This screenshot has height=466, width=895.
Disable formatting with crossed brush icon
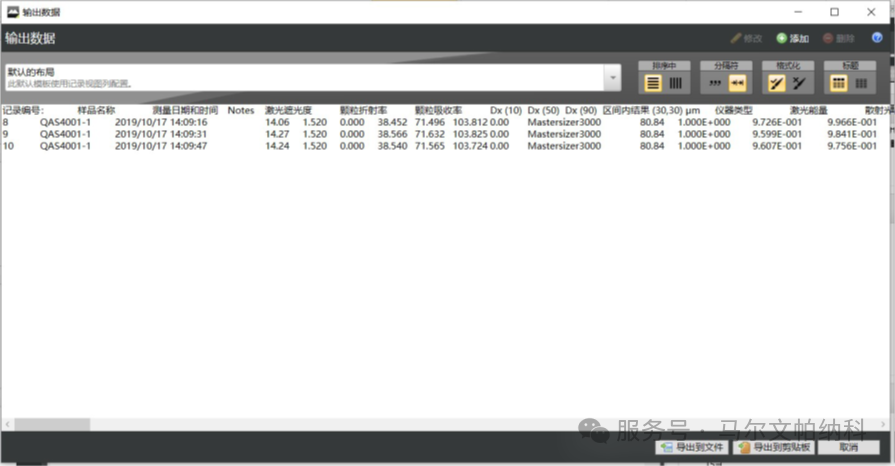[799, 83]
